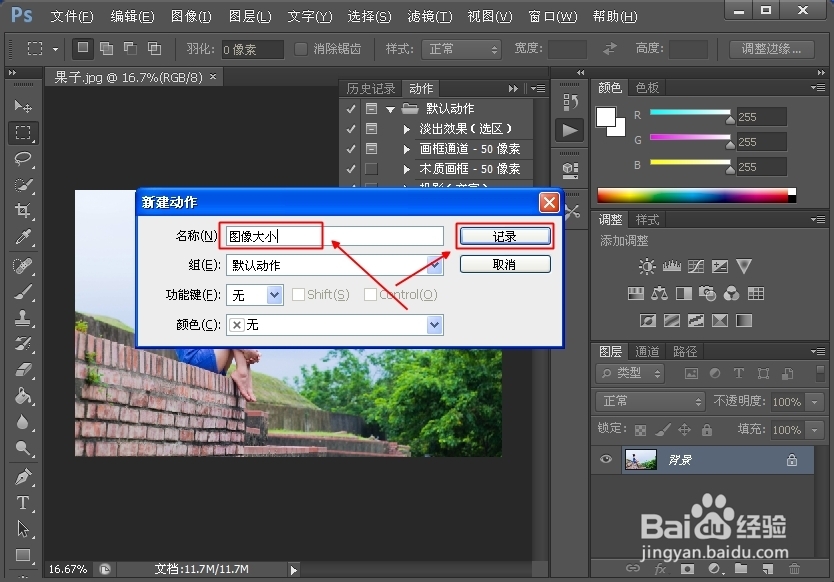834x582 pixels.
Task: Expand the 画框通道 - 50 像素 action
Action: [x=407, y=149]
